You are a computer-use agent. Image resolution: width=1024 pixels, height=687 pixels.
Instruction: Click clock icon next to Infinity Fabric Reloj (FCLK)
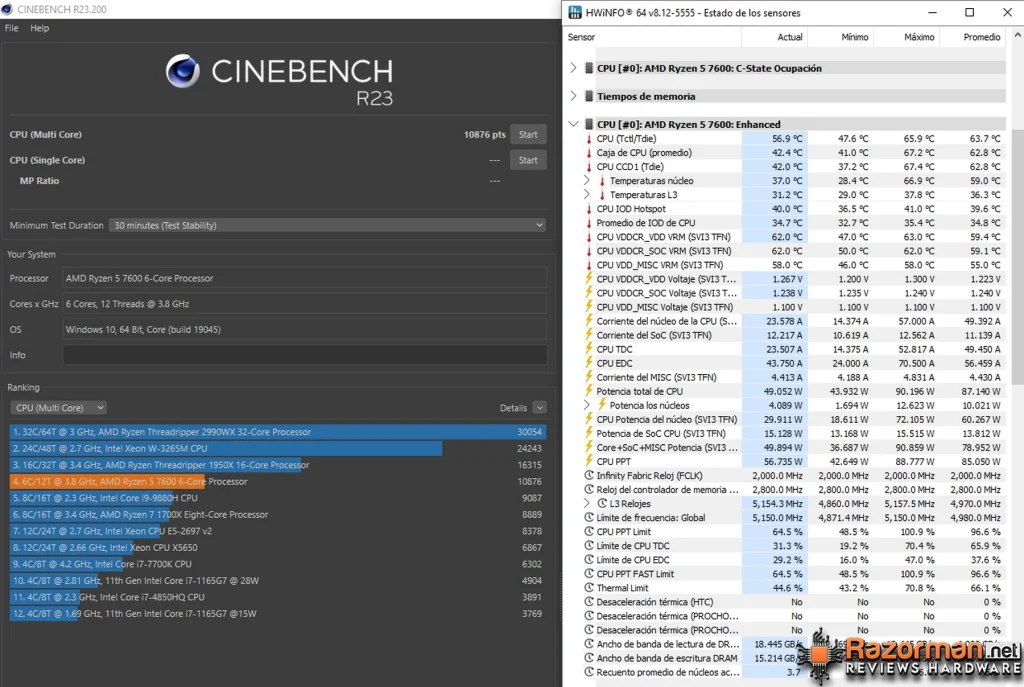pyautogui.click(x=589, y=475)
